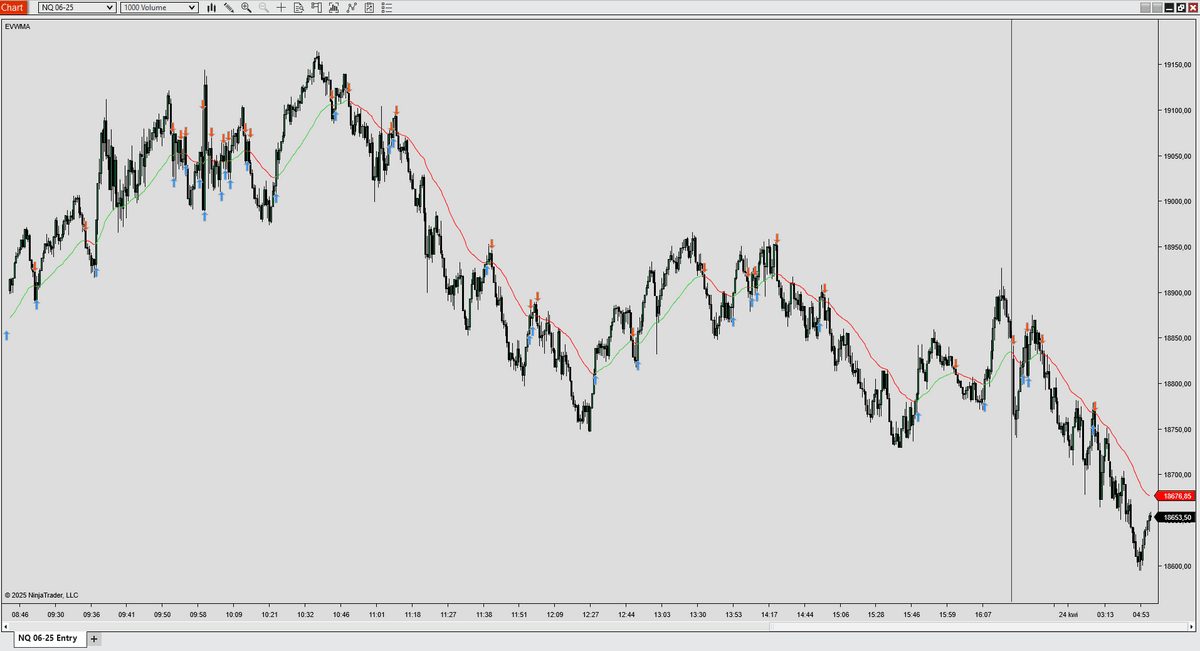The height and width of the screenshot is (651, 1200).
Task: Click the zoom in magnifier icon
Action: [x=246, y=8]
